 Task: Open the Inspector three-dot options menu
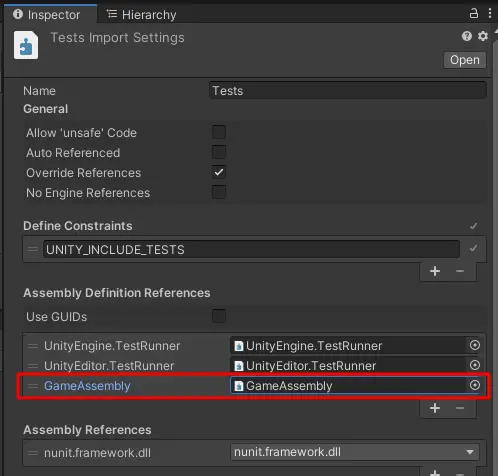point(490,13)
